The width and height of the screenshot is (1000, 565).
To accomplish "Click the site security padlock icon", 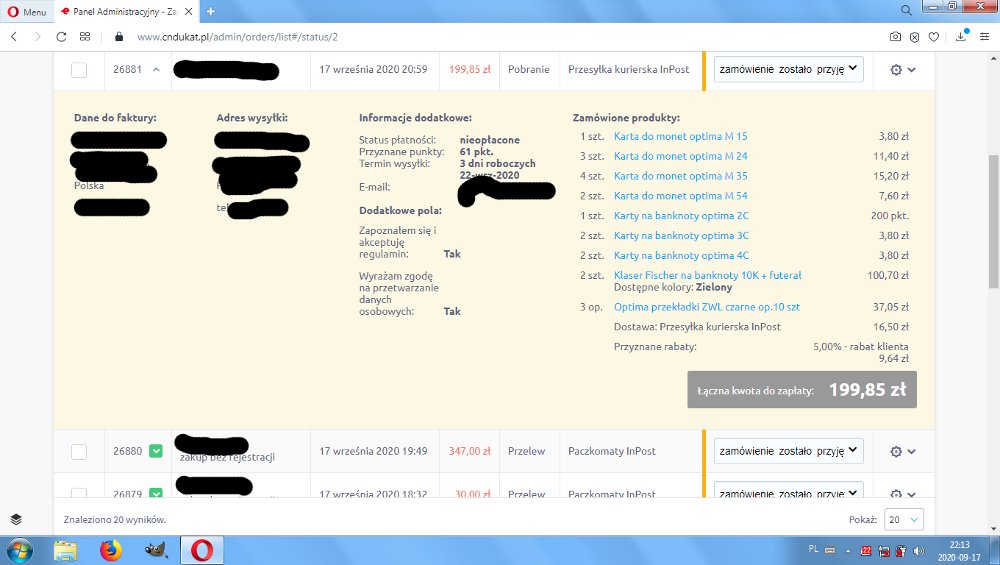I will coord(119,37).
